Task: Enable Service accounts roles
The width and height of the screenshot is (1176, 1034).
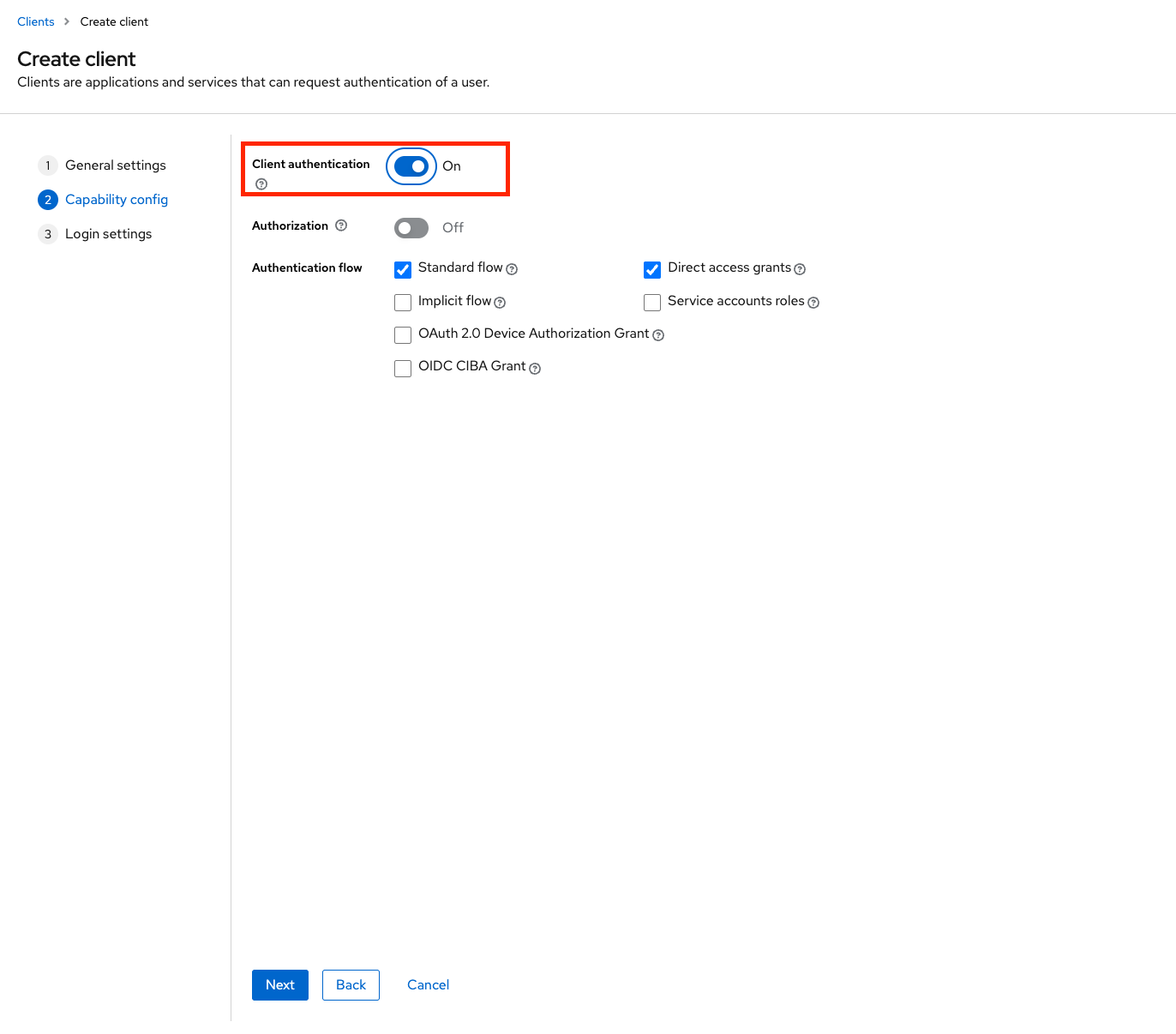Action: point(652,302)
